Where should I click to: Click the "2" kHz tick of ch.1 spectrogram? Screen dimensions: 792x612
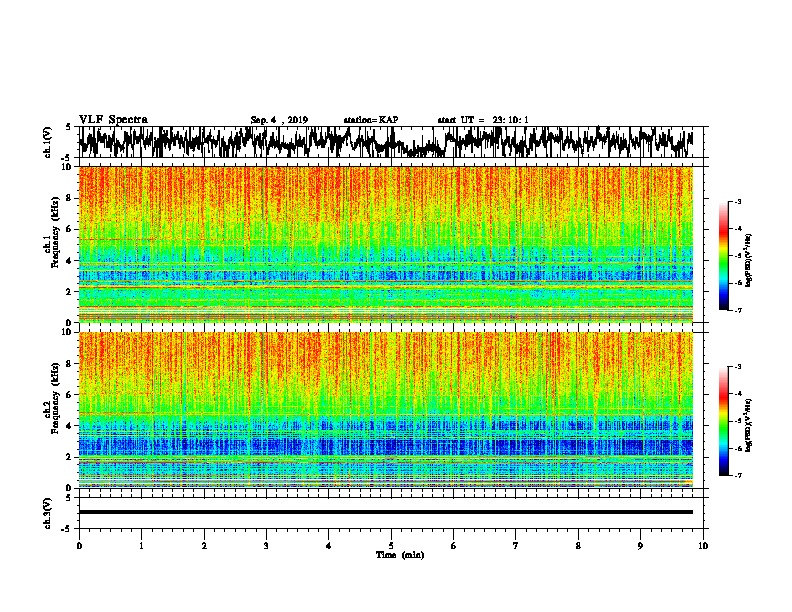(x=71, y=291)
